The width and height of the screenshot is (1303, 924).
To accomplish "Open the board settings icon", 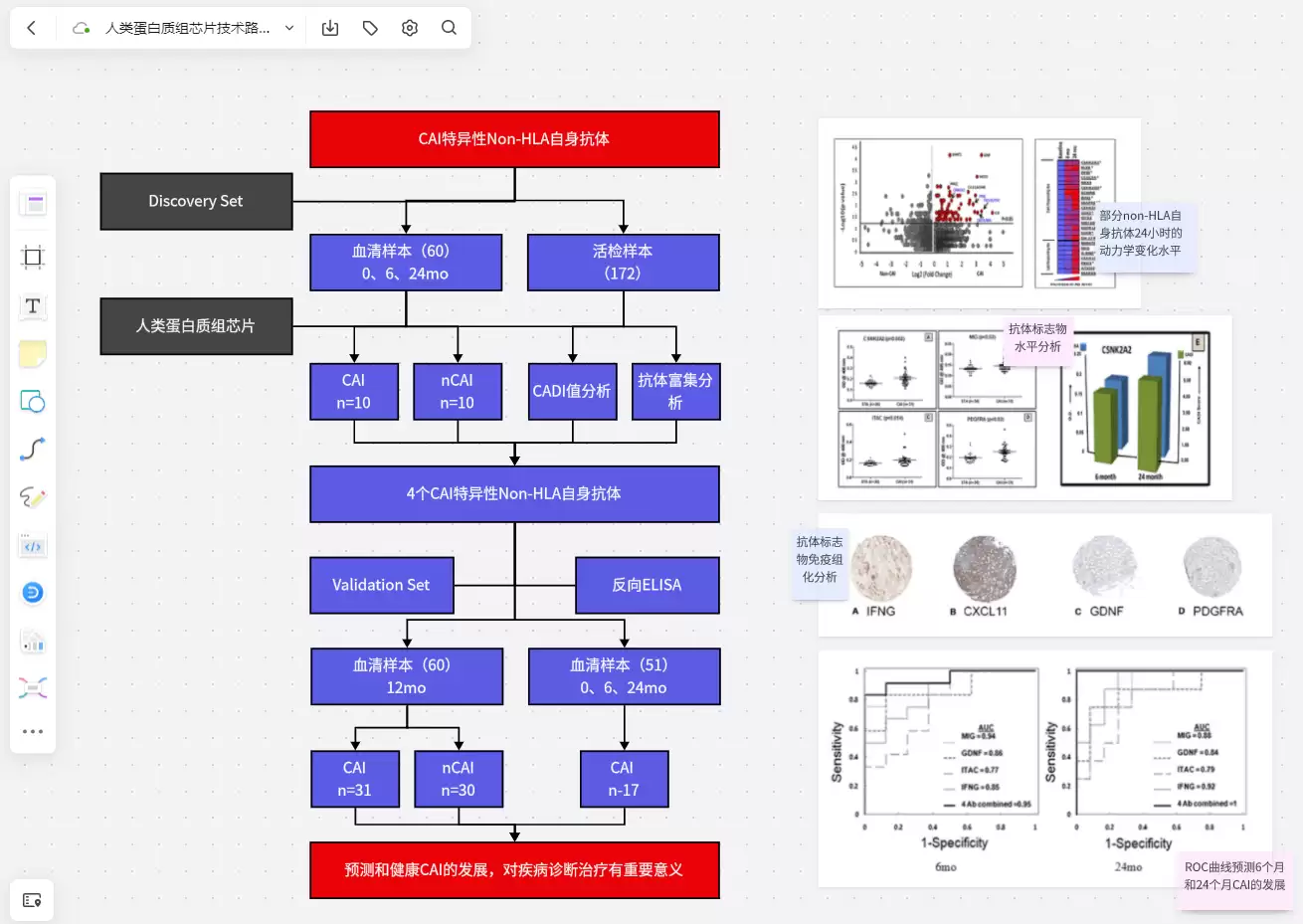I will point(410,28).
